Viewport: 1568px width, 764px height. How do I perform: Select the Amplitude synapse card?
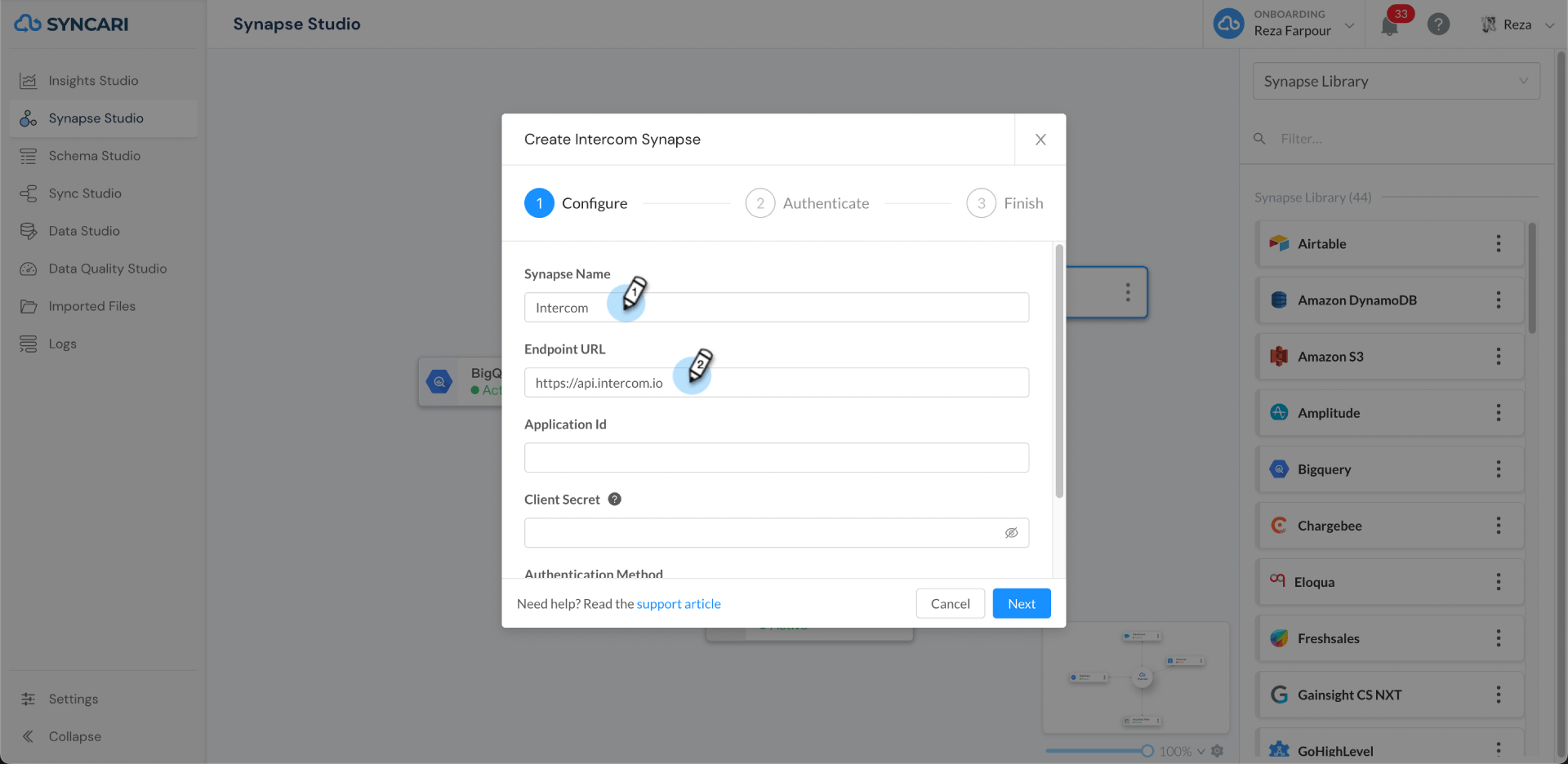(x=1390, y=412)
